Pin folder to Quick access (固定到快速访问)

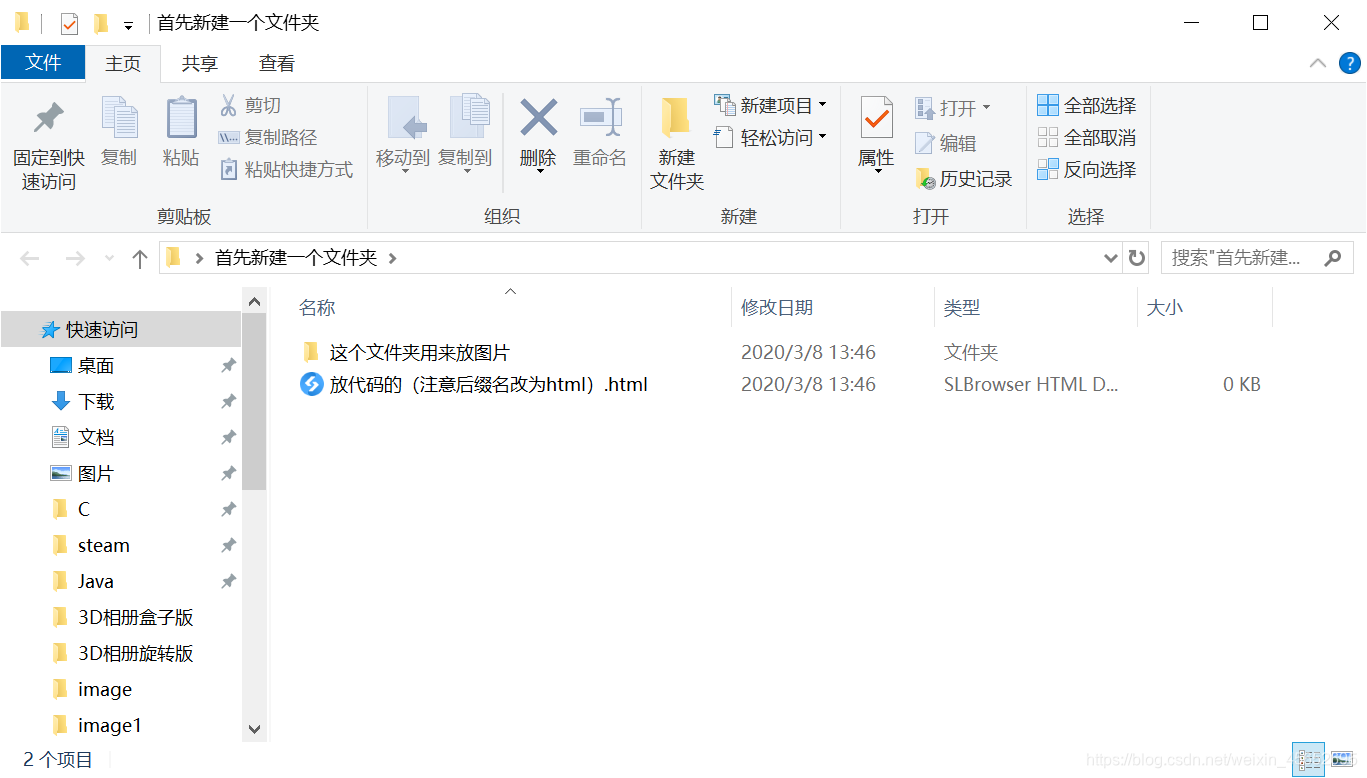(x=48, y=144)
